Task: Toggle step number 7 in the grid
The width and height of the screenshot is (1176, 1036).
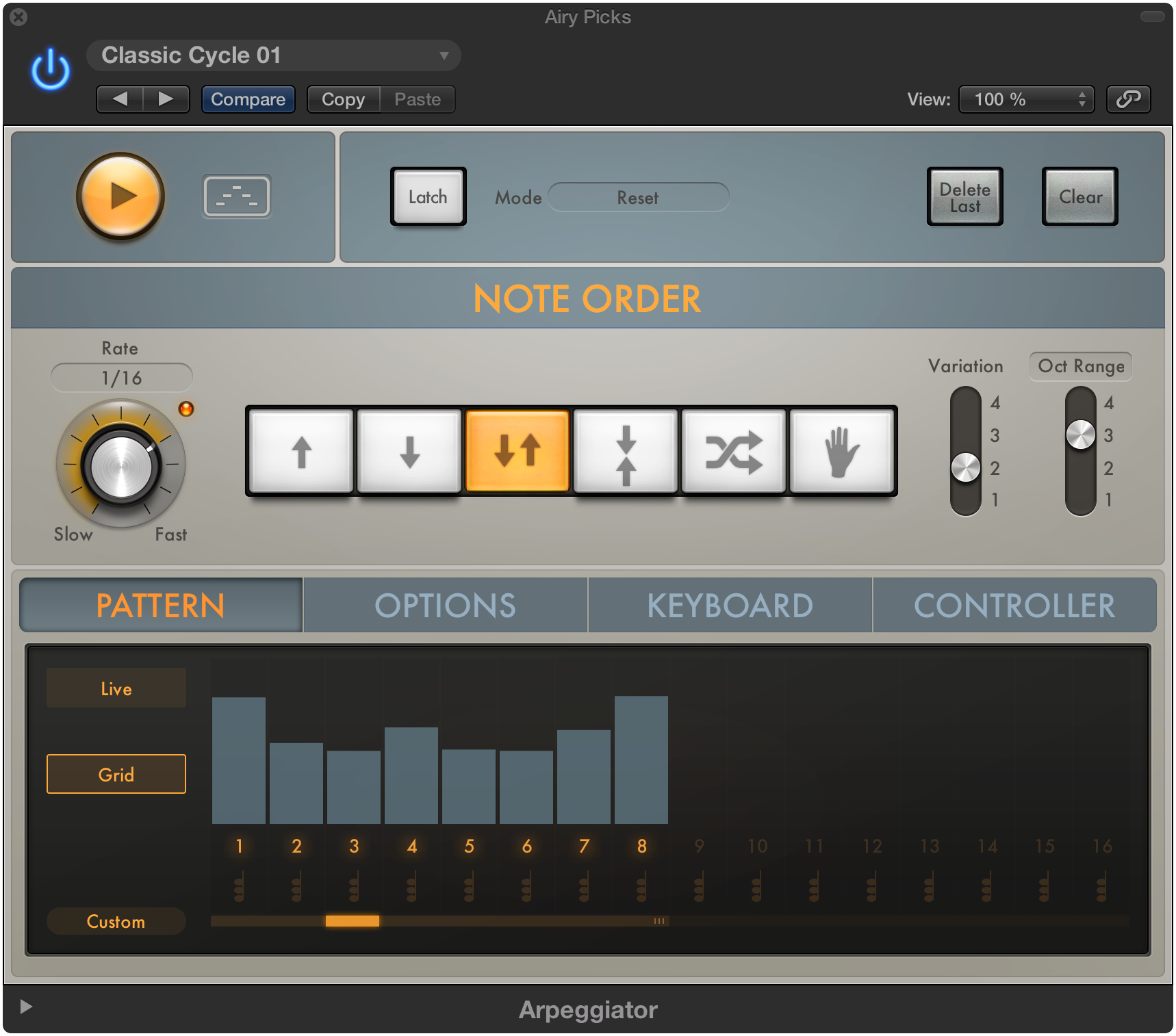Action: click(584, 846)
